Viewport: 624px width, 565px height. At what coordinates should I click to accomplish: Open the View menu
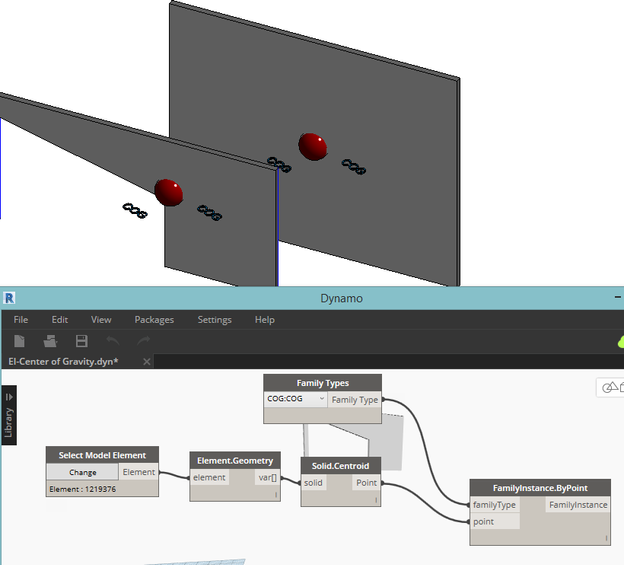pyautogui.click(x=101, y=320)
